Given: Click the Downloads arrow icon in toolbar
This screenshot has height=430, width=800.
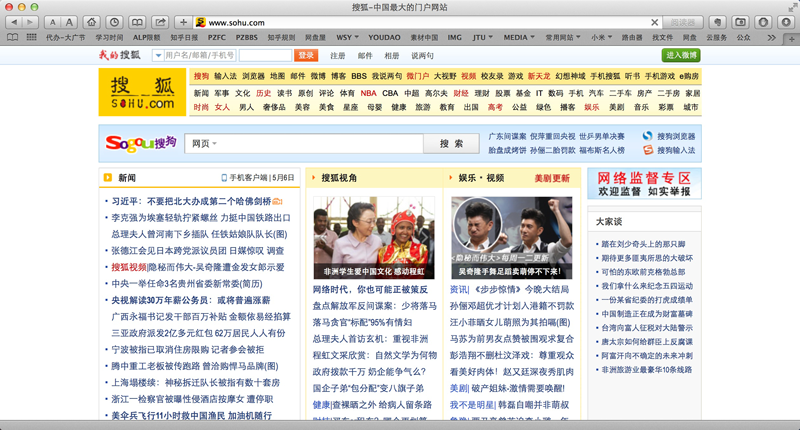Looking at the screenshot, I should [786, 22].
